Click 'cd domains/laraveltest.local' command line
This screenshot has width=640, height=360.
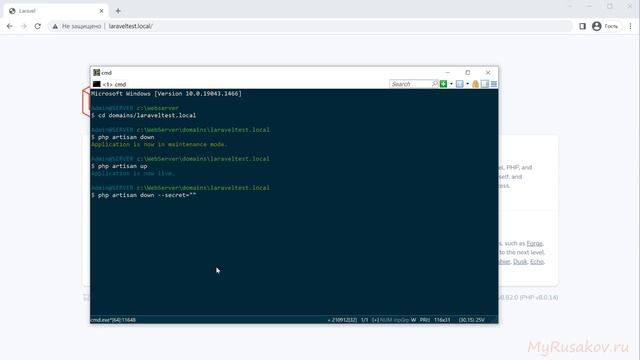144,116
